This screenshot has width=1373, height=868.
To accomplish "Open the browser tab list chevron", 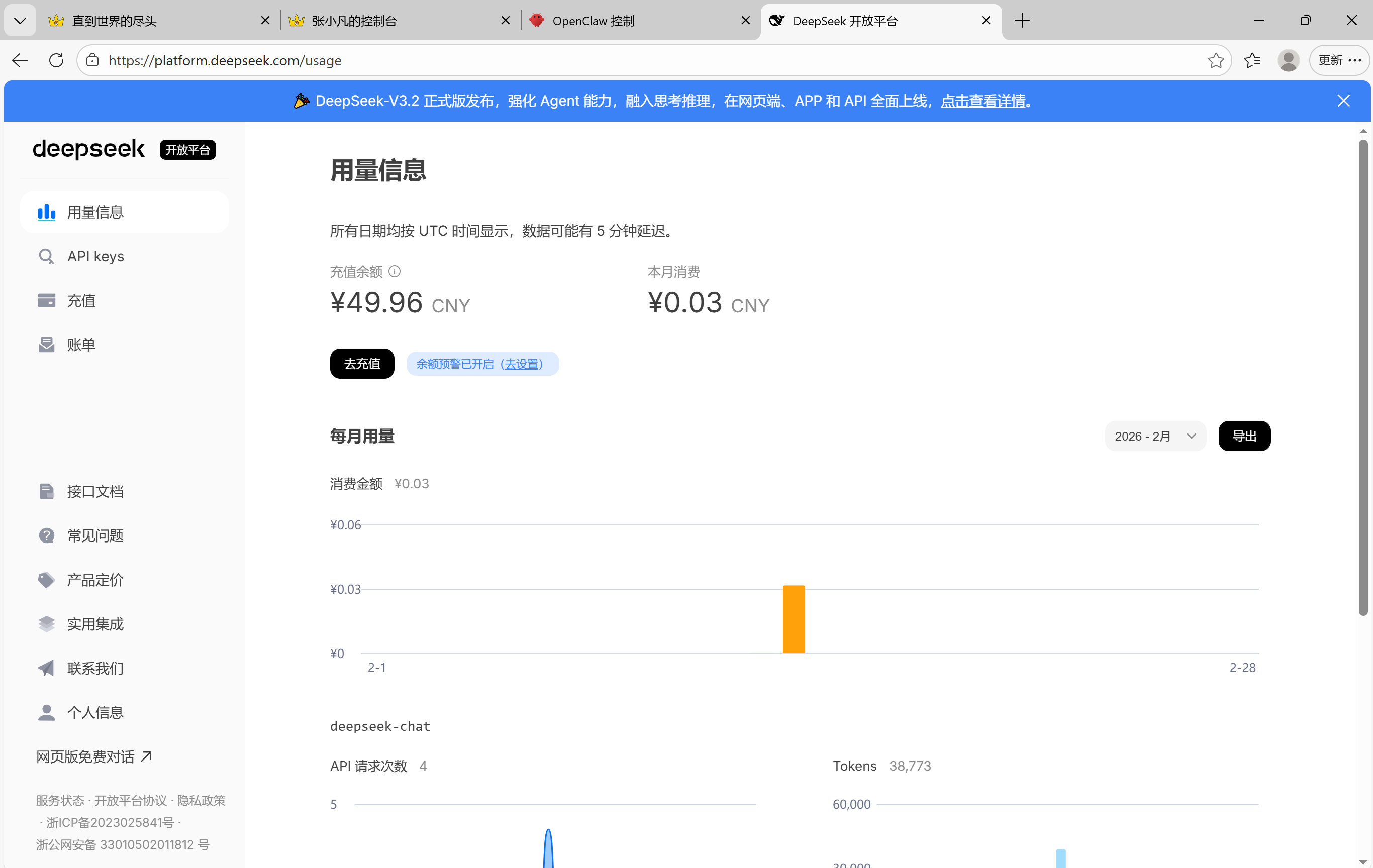I will (x=20, y=21).
